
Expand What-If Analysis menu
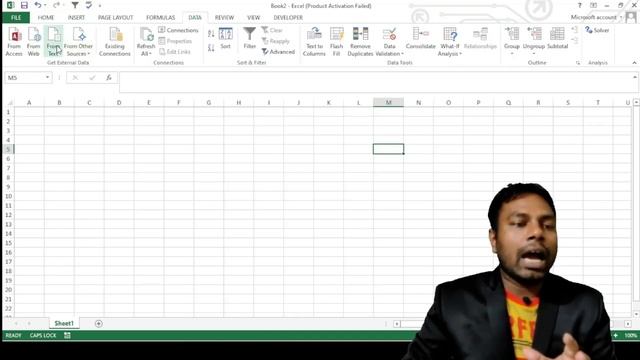click(x=450, y=42)
